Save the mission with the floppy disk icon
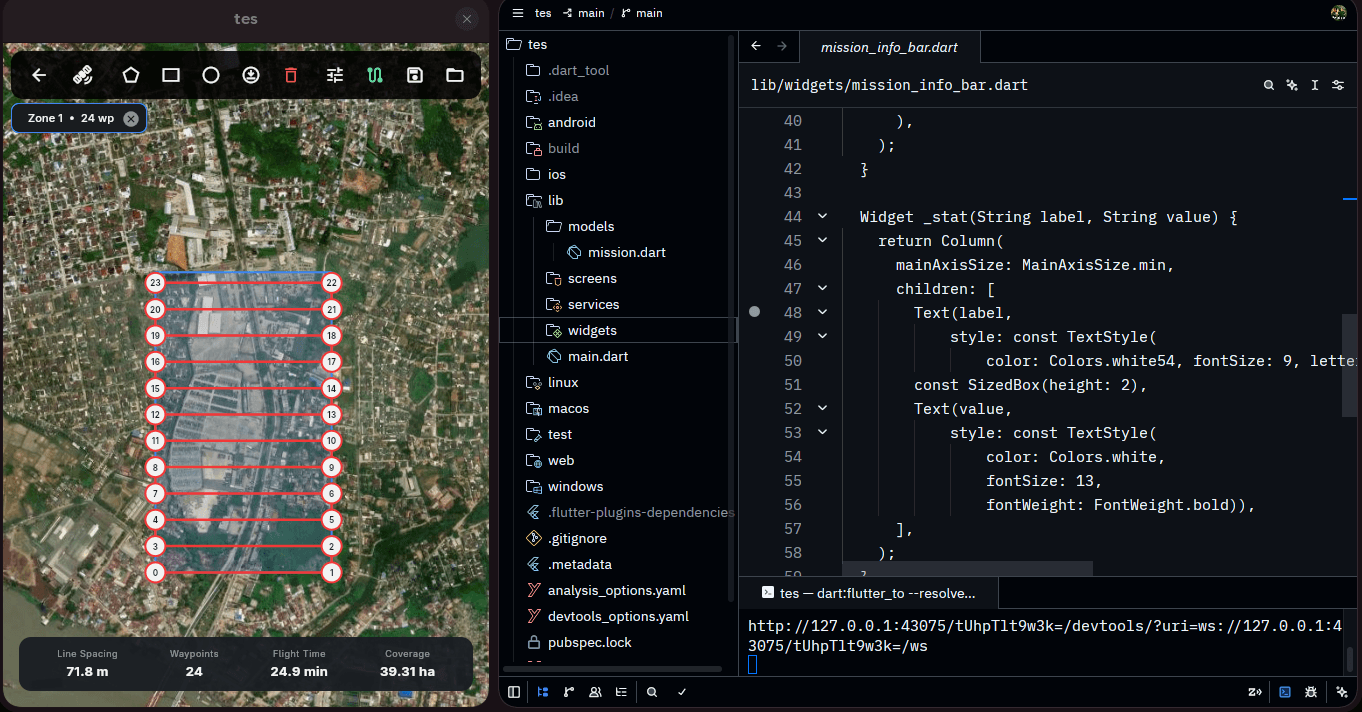The image size is (1362, 712). point(415,75)
